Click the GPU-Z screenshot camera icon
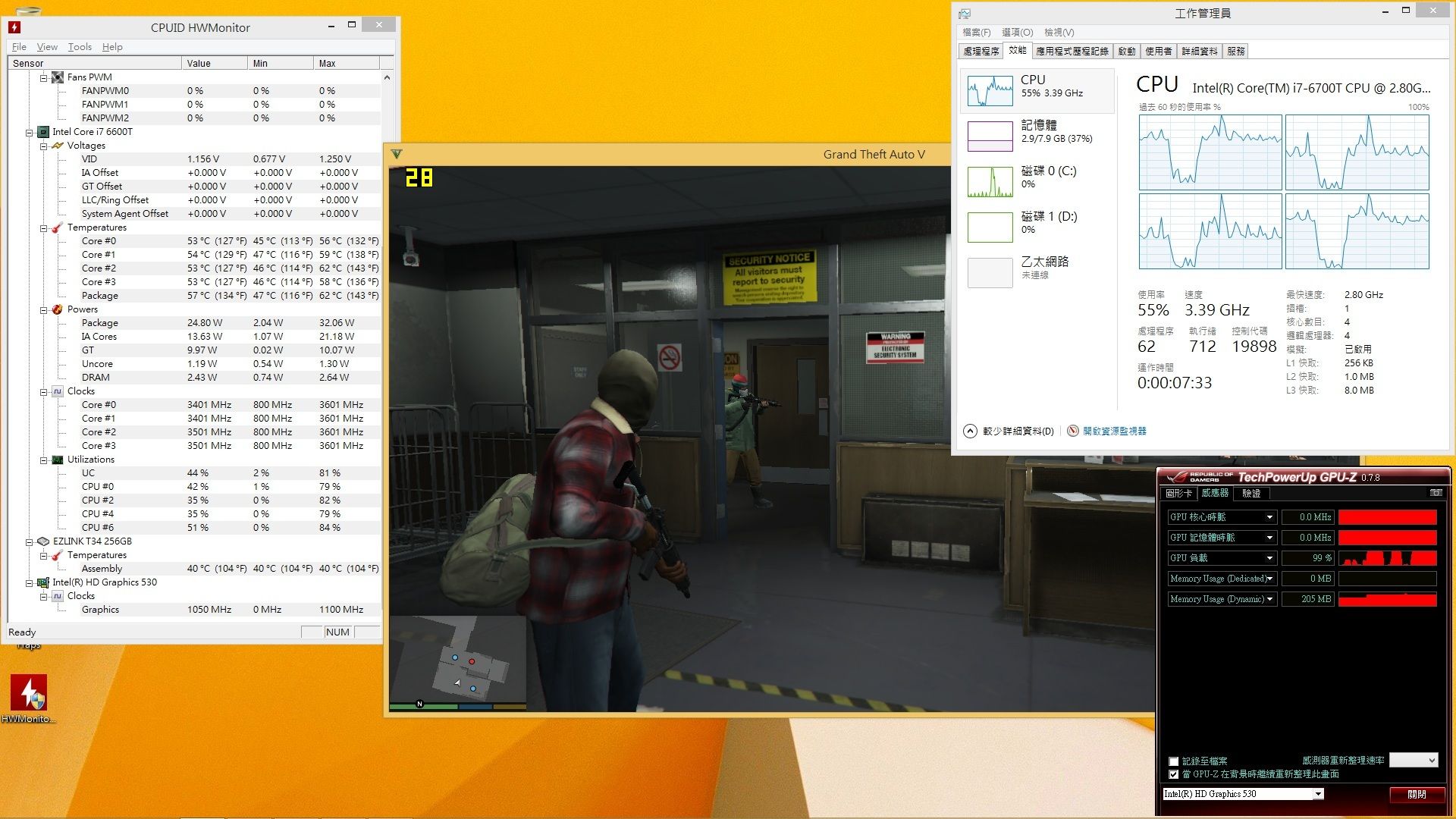Viewport: 1456px width, 819px height. click(1436, 493)
